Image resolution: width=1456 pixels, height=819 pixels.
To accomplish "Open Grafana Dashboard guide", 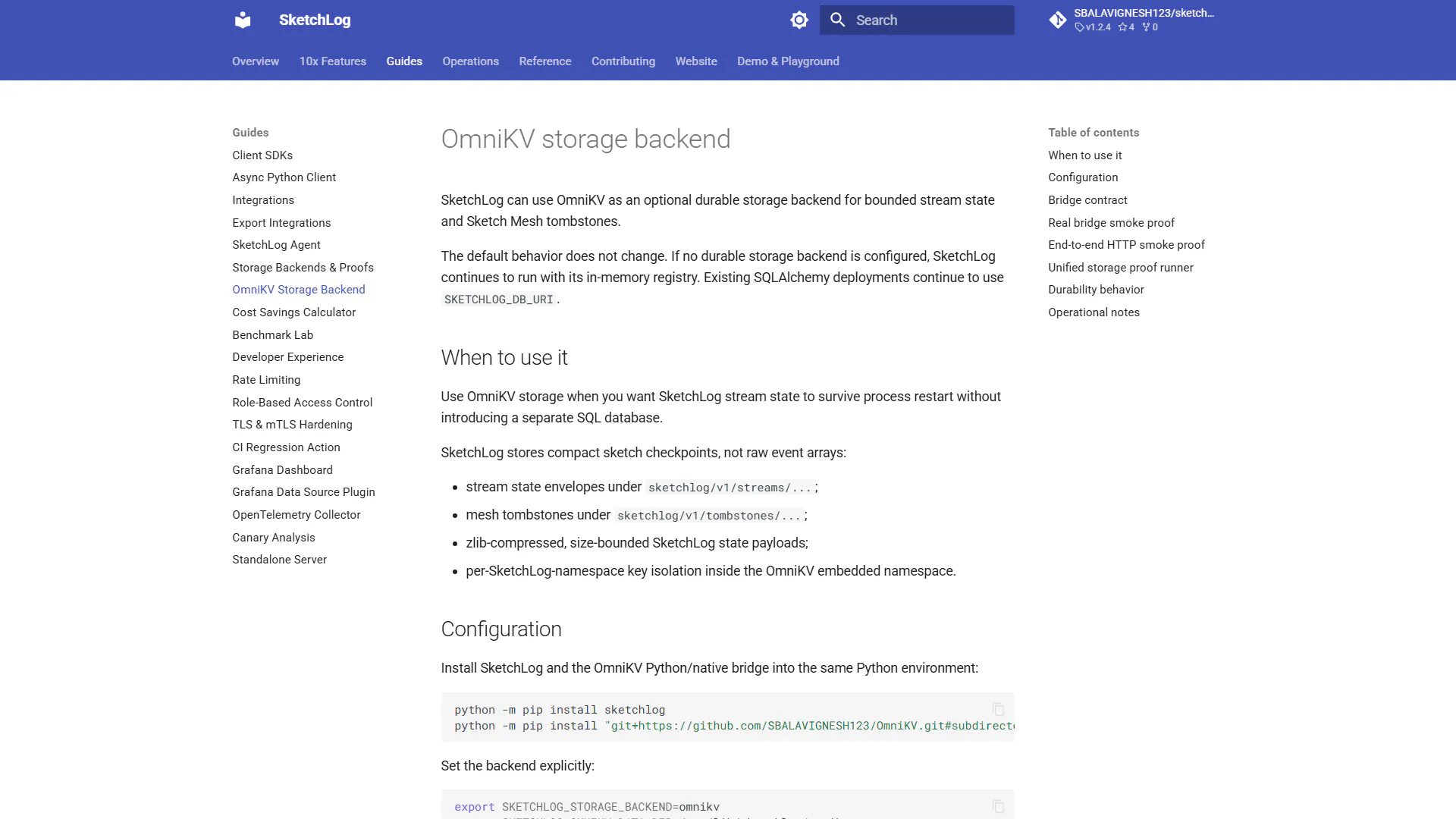I will 283,469.
